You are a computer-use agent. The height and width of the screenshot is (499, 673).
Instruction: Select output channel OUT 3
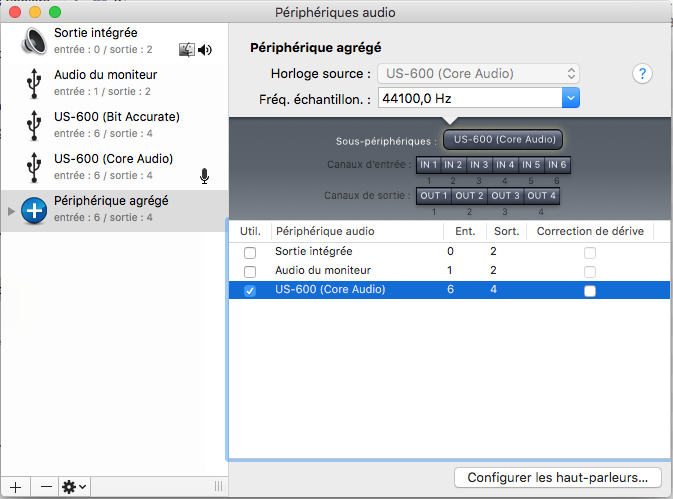click(x=505, y=196)
